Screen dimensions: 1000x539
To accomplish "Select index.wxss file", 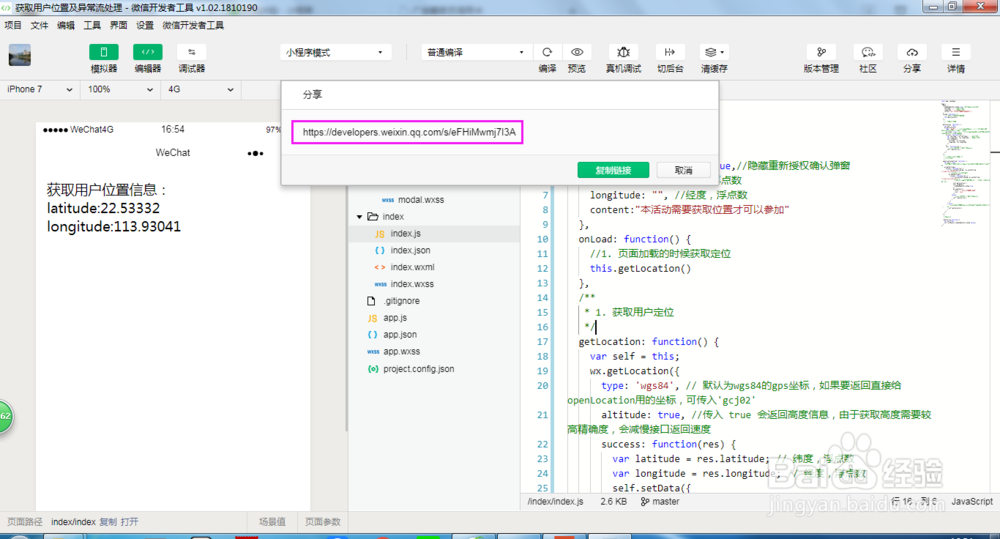I will coord(412,284).
